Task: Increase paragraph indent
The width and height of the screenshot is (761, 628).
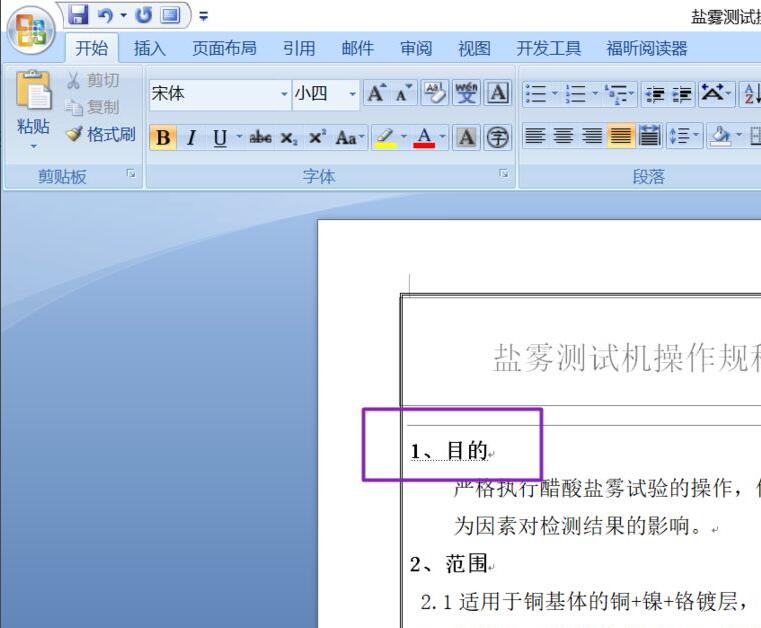Action: tap(682, 94)
